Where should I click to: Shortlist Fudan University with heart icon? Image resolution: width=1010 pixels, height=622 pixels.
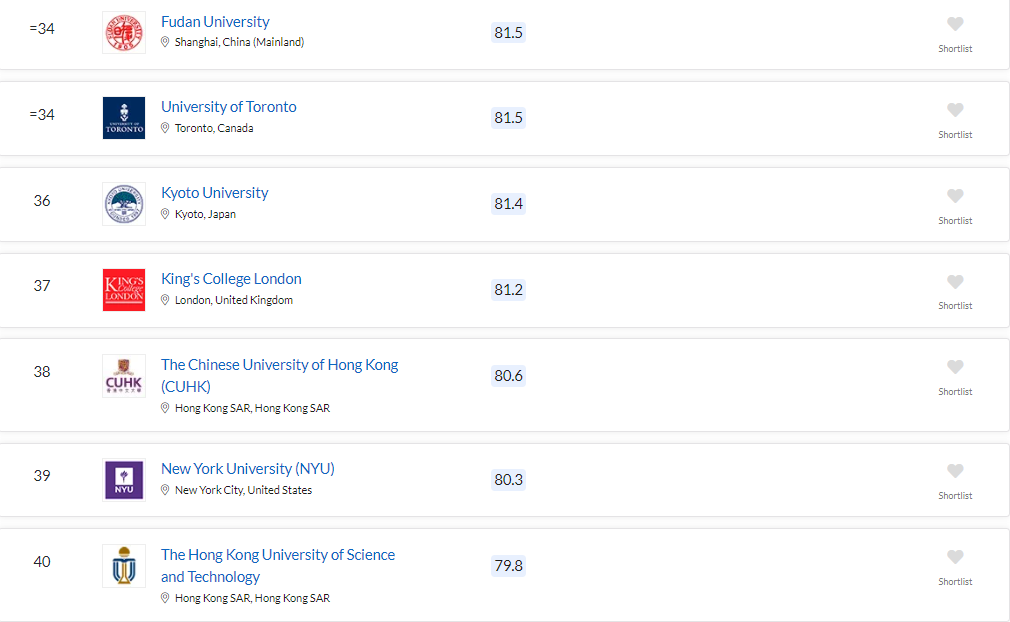[955, 24]
